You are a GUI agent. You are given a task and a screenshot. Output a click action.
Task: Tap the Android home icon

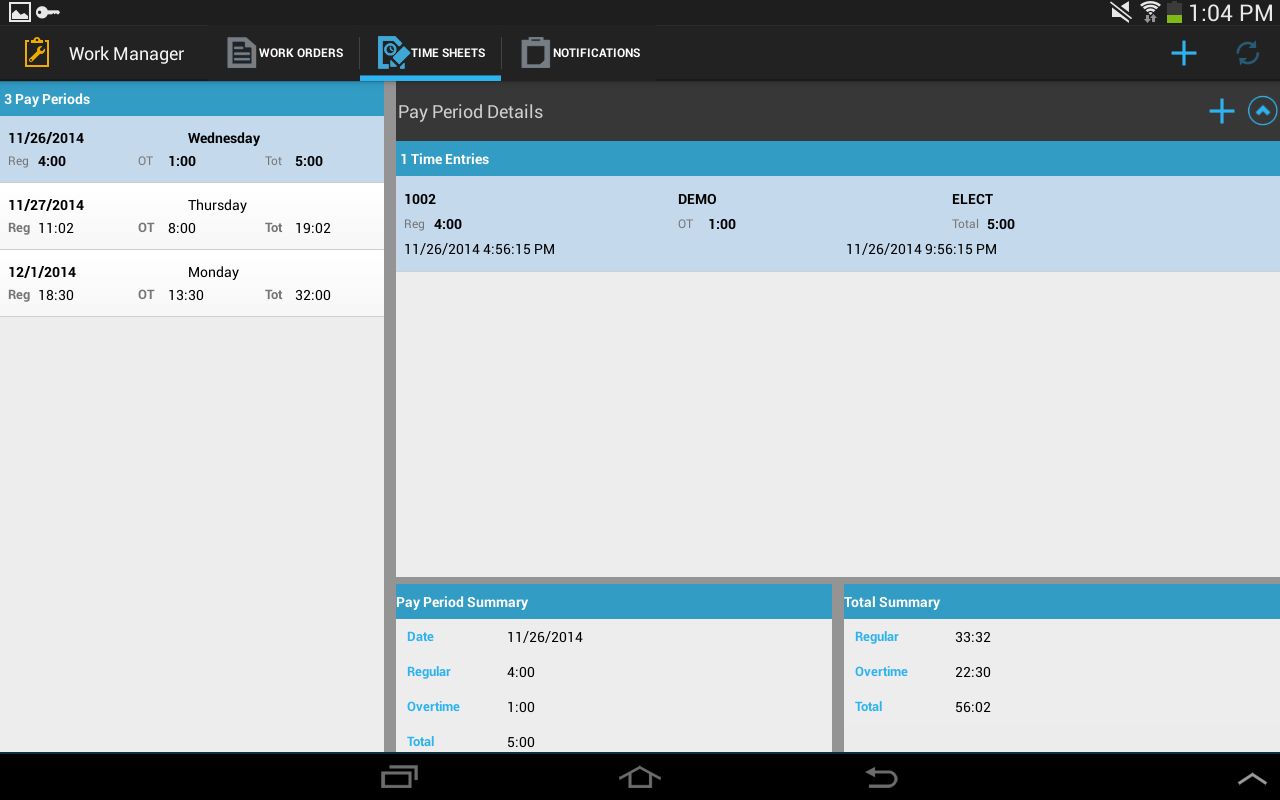click(640, 777)
